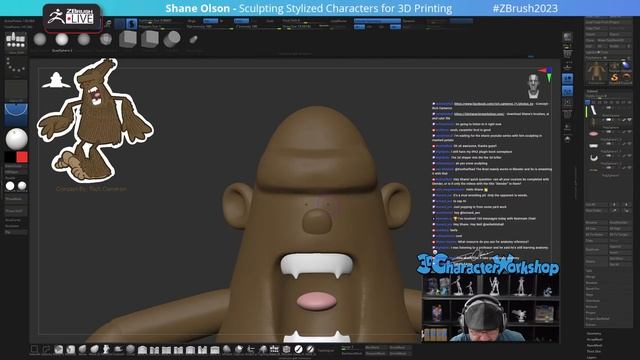Select the cylinder primitive on top shelf

click(171, 39)
